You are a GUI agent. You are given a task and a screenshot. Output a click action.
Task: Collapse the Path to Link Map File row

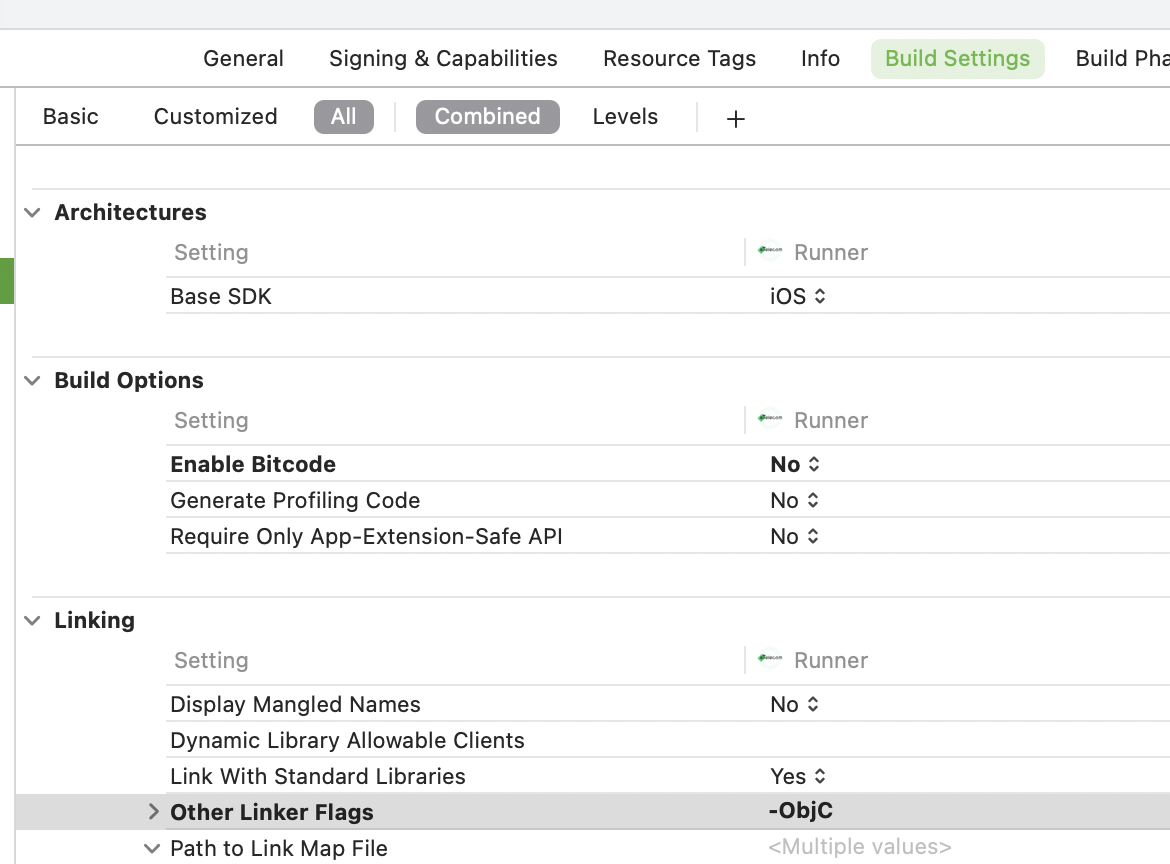pyautogui.click(x=152, y=848)
